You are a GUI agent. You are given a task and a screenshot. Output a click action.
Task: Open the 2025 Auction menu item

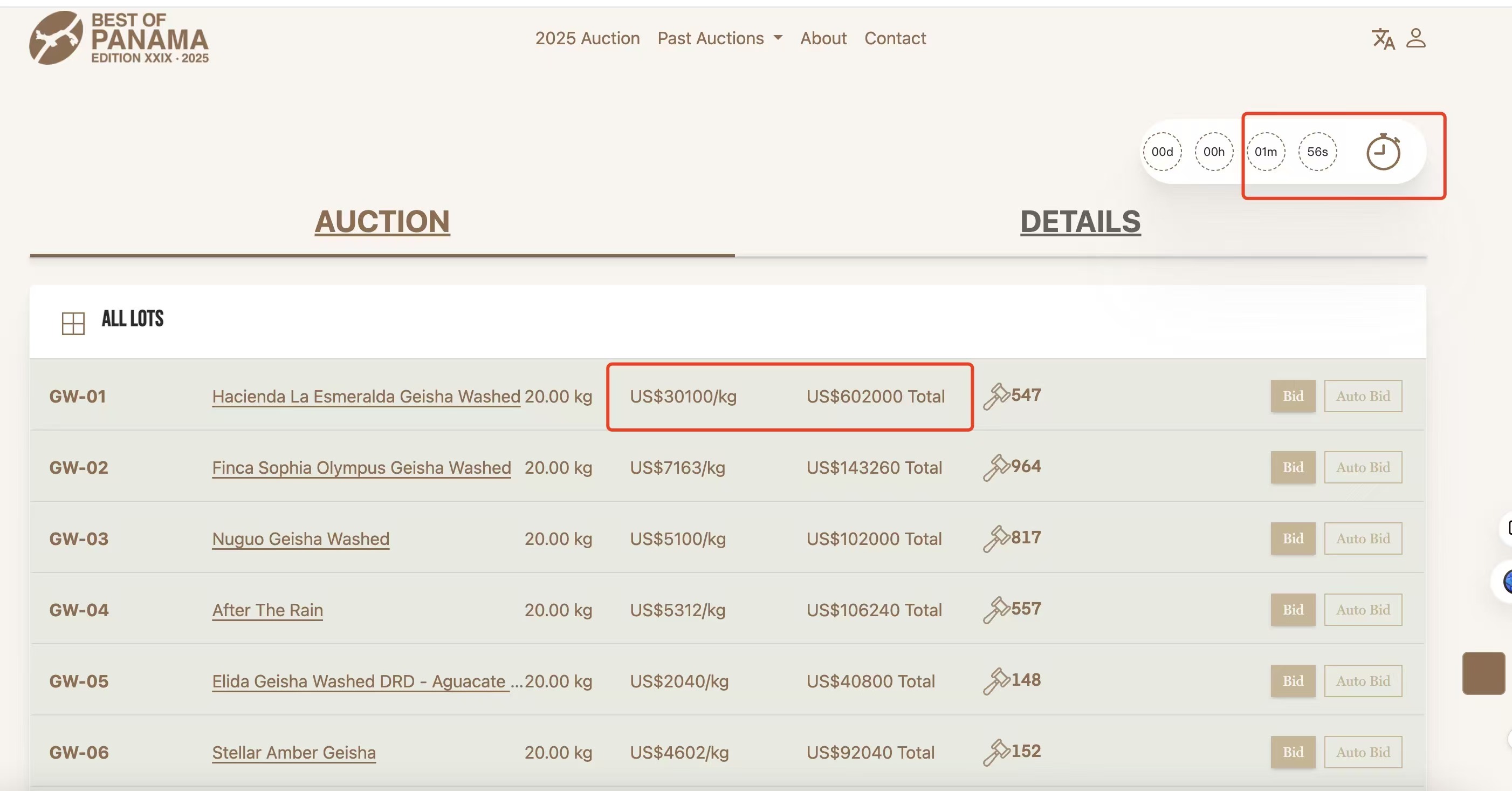(587, 38)
